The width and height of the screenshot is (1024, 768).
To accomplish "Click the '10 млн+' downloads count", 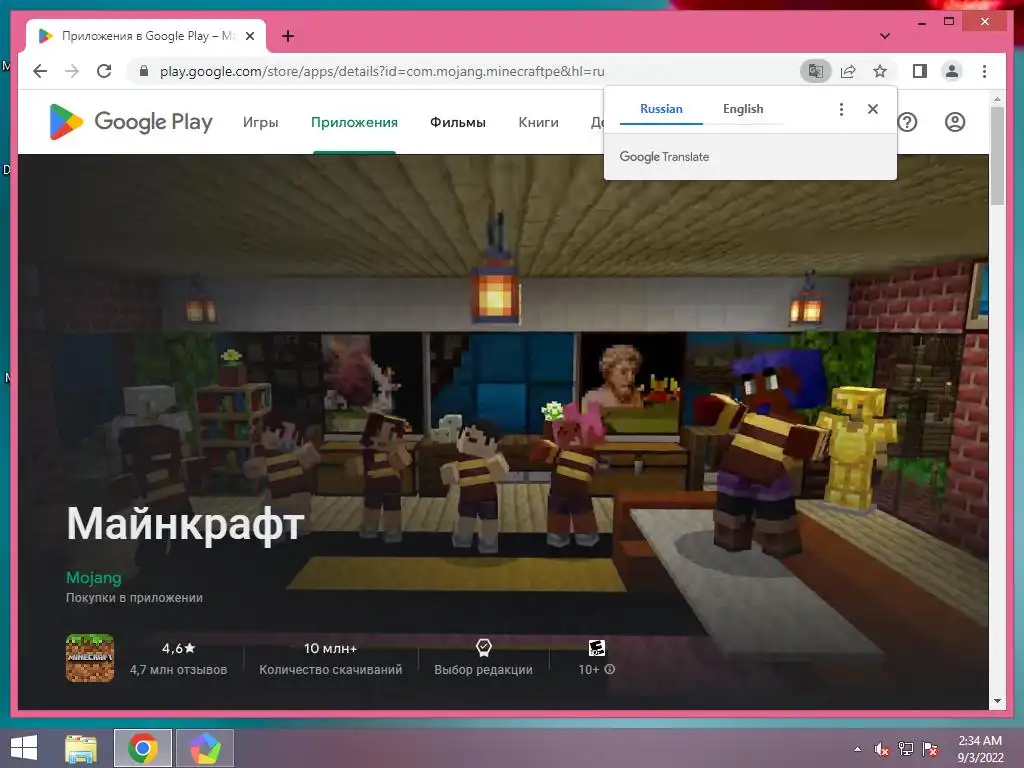I will (330, 648).
